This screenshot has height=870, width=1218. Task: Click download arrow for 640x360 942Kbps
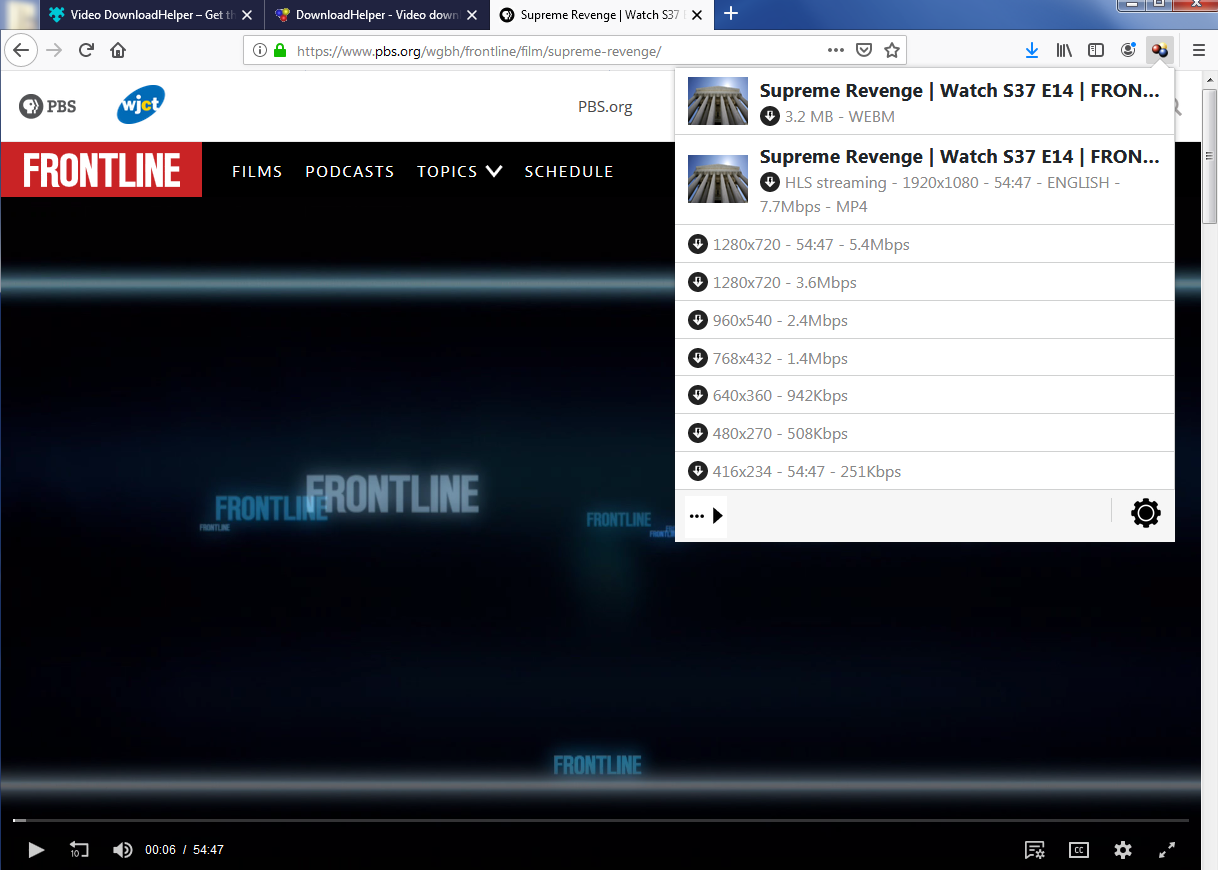tap(698, 395)
